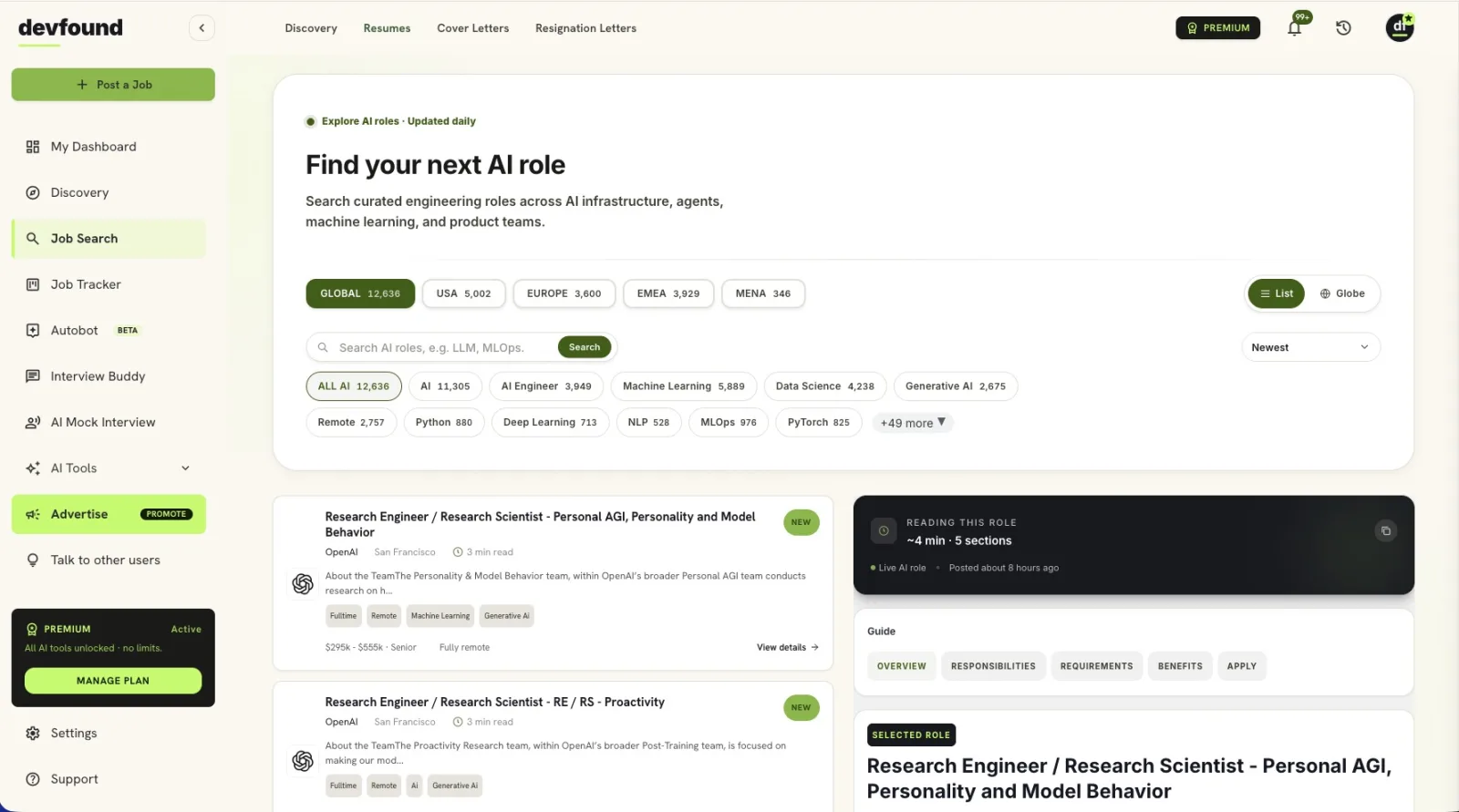Click the Autobot icon in sidebar

tap(33, 330)
